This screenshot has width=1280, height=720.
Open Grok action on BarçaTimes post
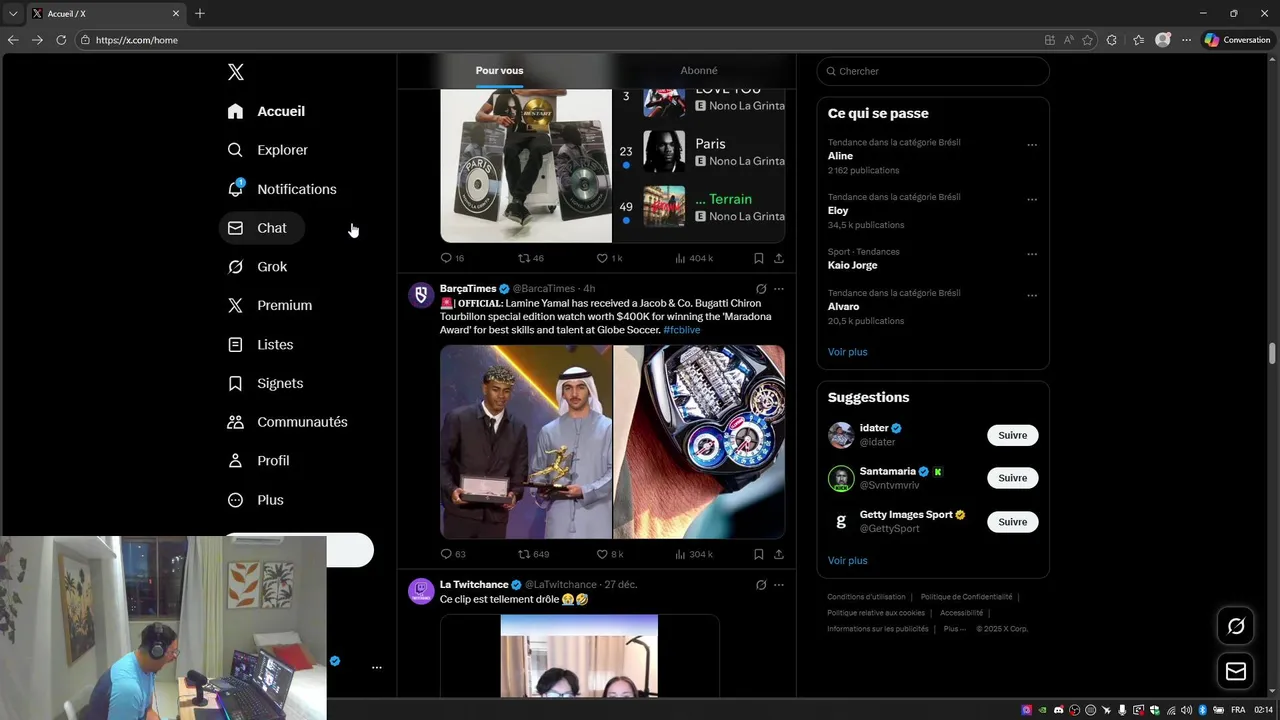click(761, 289)
